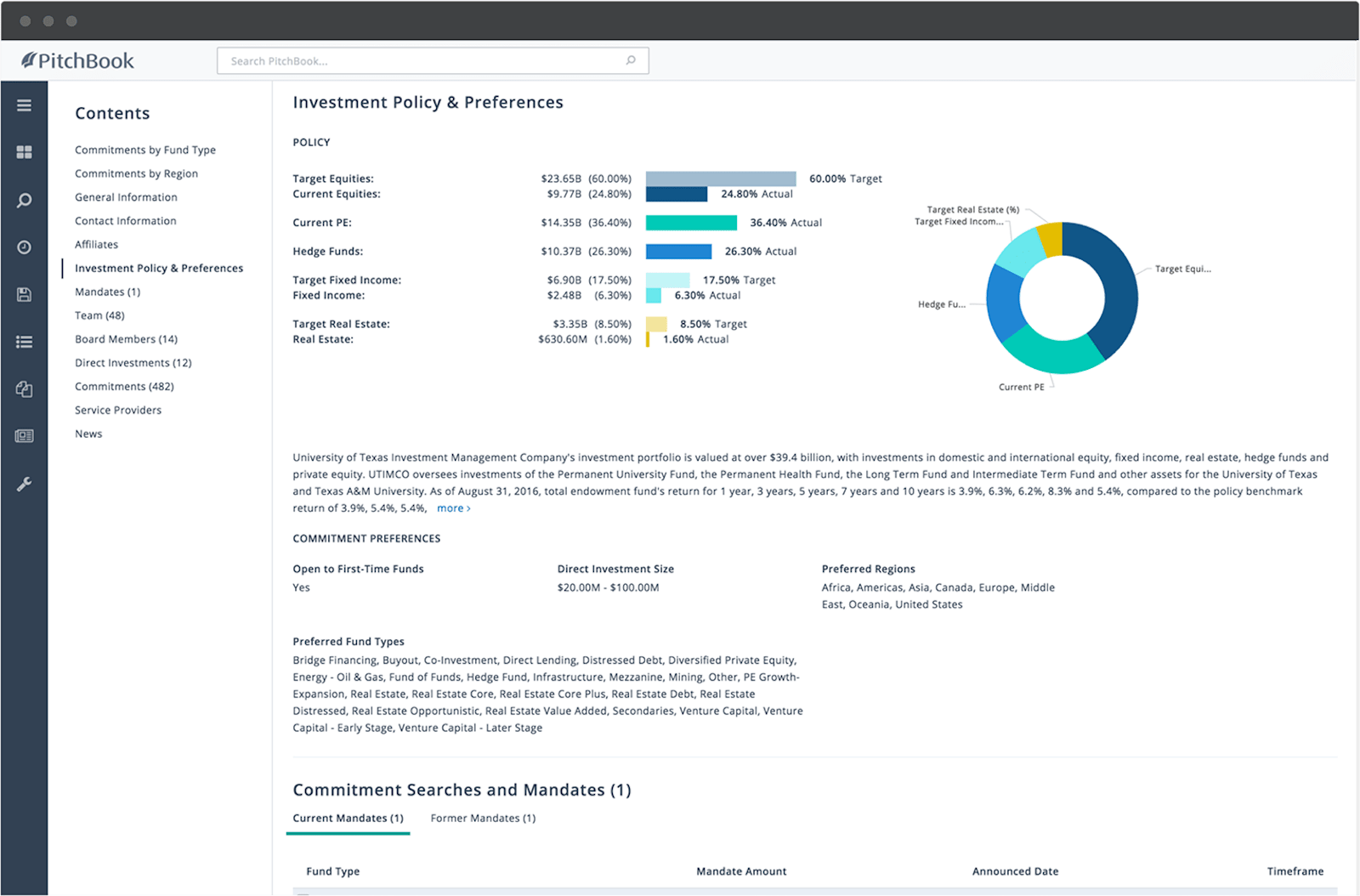Click the saved items floppy disk icon
This screenshot has width=1360, height=896.
coord(24,294)
